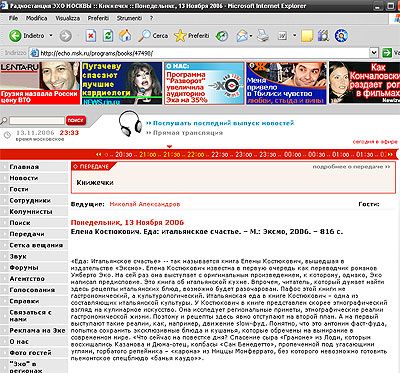Open the Visualizza menu

tap(67, 18)
